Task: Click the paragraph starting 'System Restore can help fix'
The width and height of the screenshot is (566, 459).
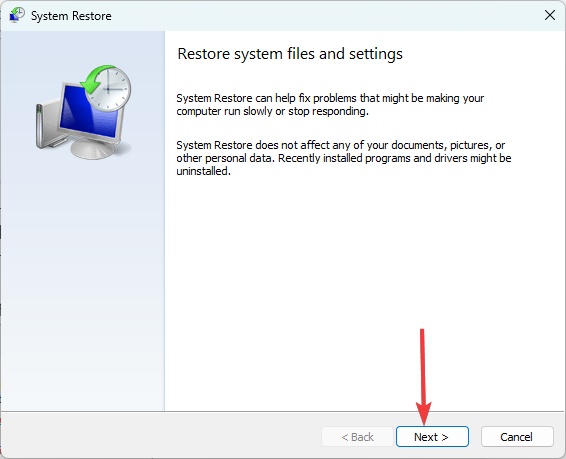Action: coord(330,105)
